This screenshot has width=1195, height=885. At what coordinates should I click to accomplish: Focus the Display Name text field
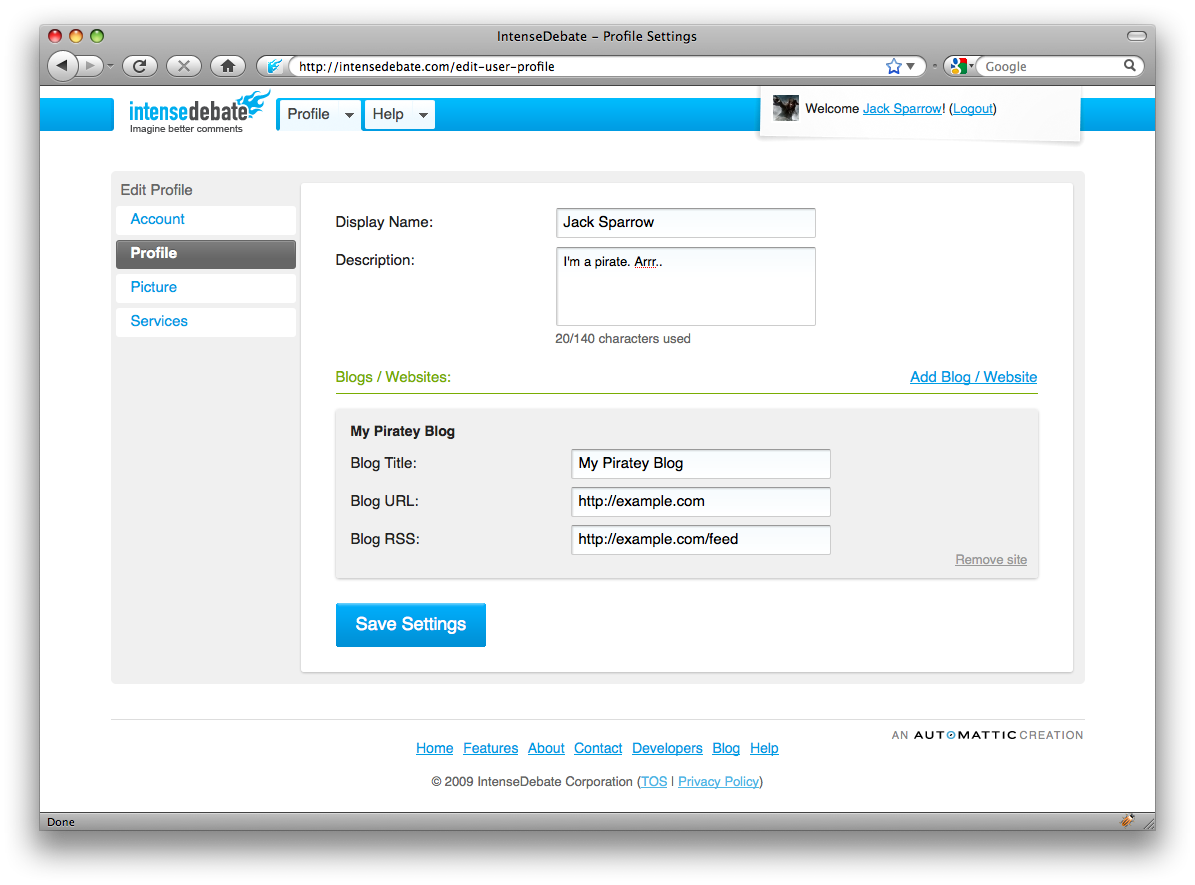(685, 222)
